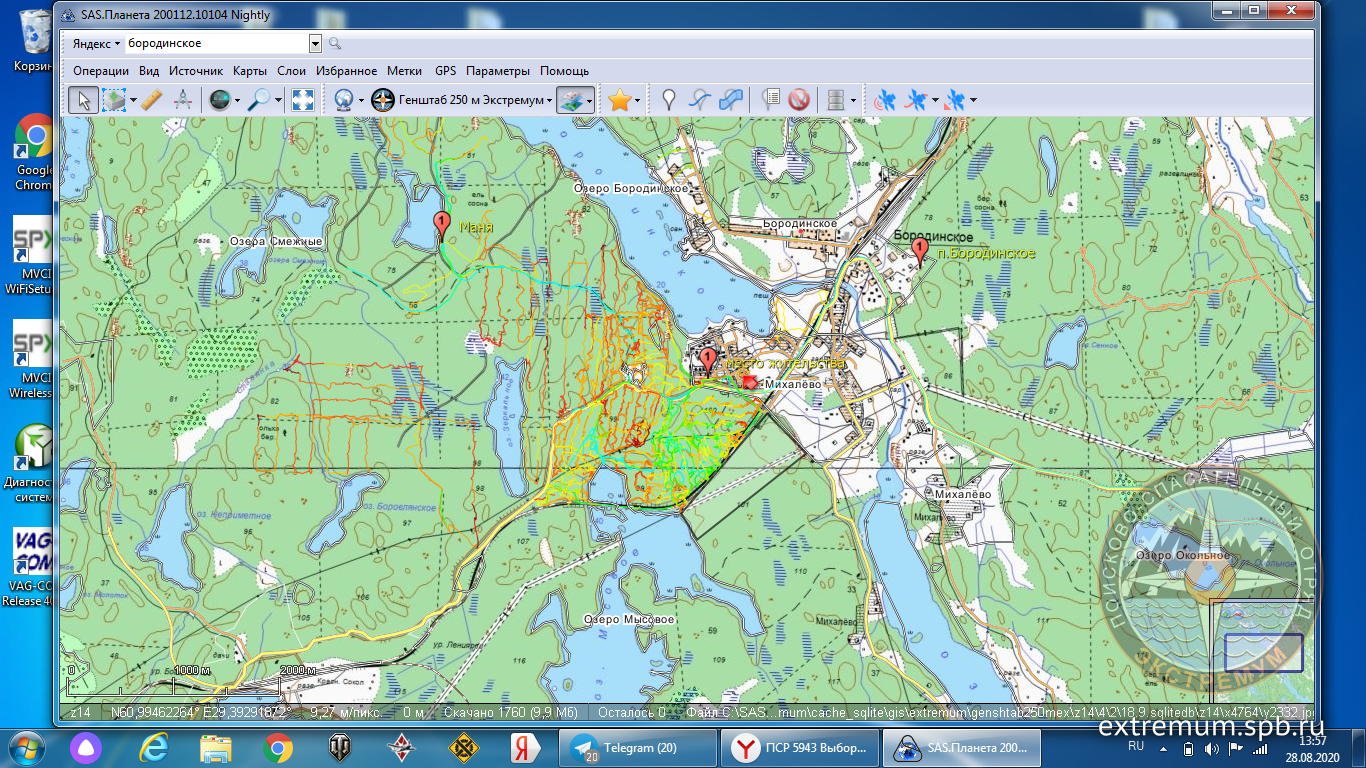Open the Слои menu
Image resolution: width=1366 pixels, height=768 pixels.
click(291, 71)
